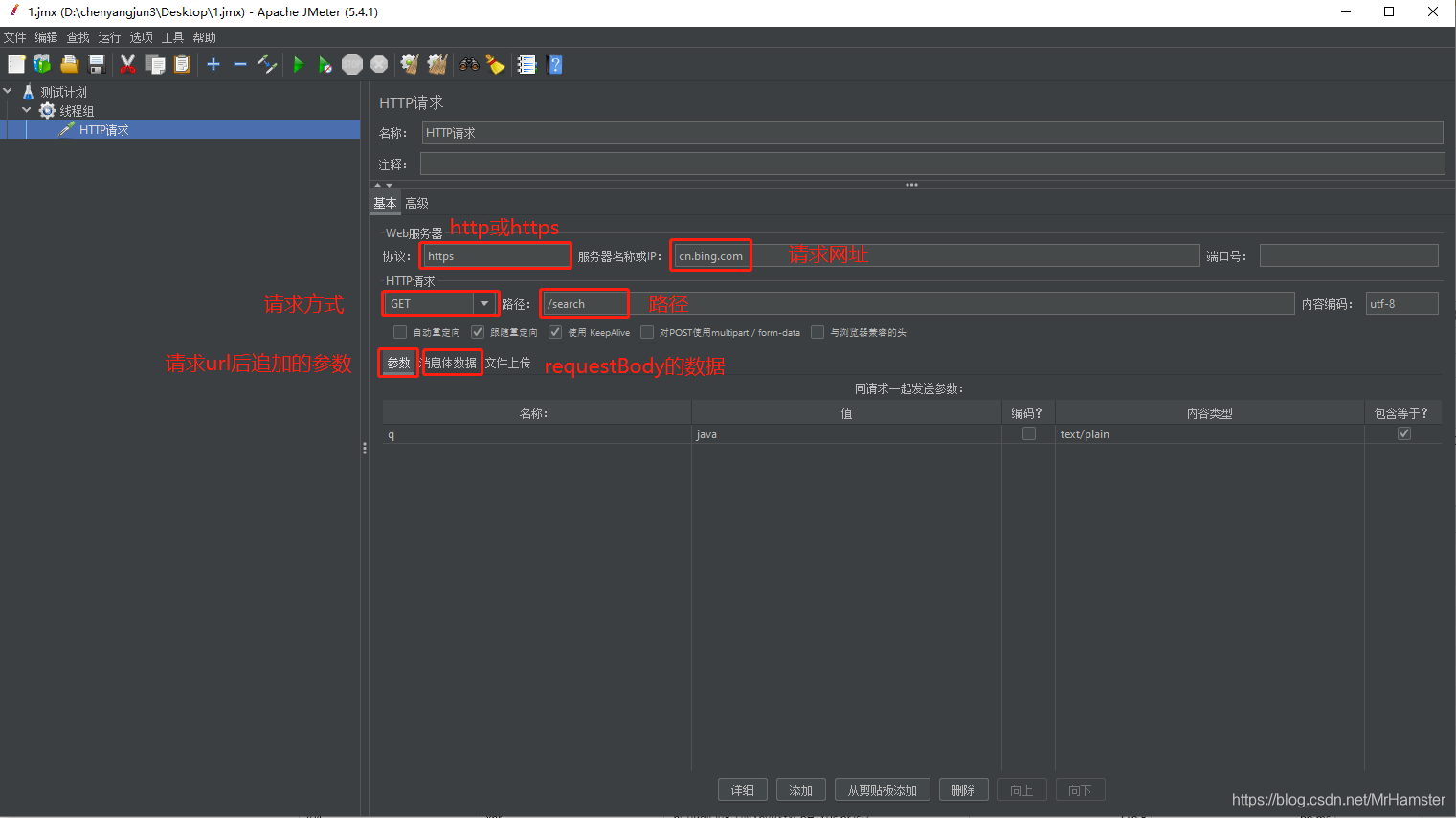Screen dimensions: 1456x818
Task: Open the 运行 menu
Action: pyautogui.click(x=109, y=37)
